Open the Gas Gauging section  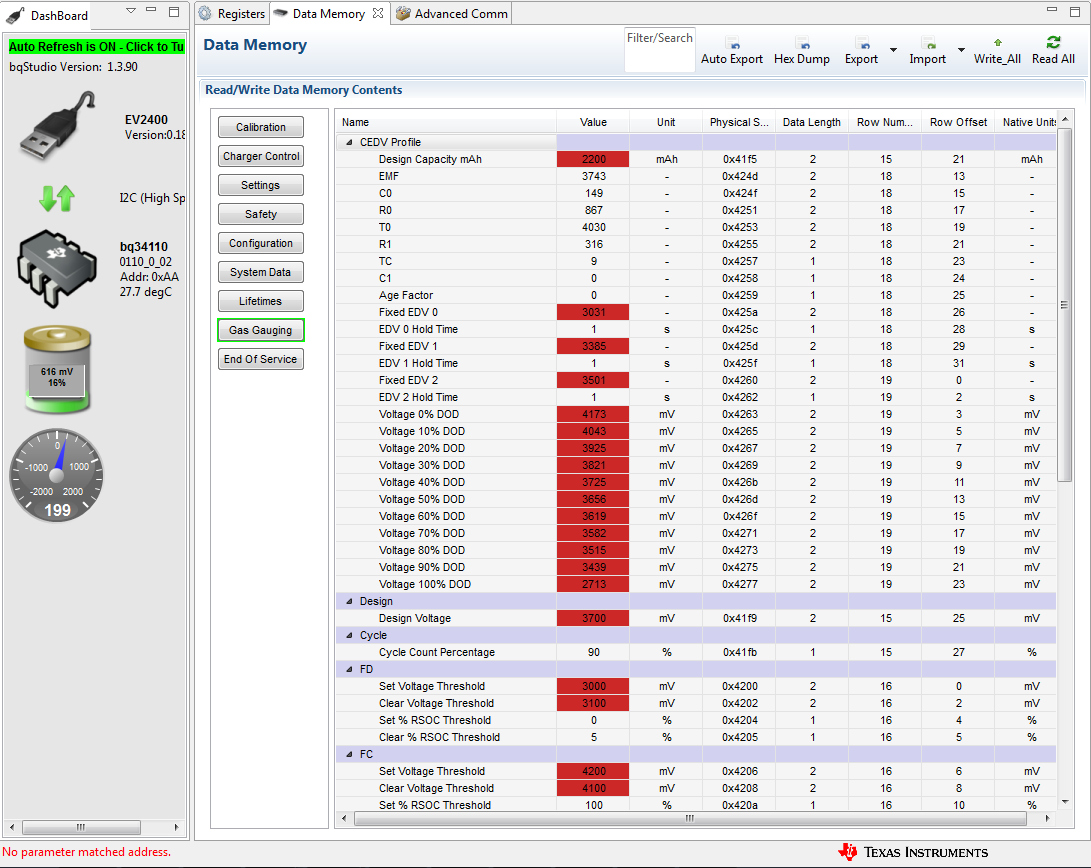[x=261, y=330]
